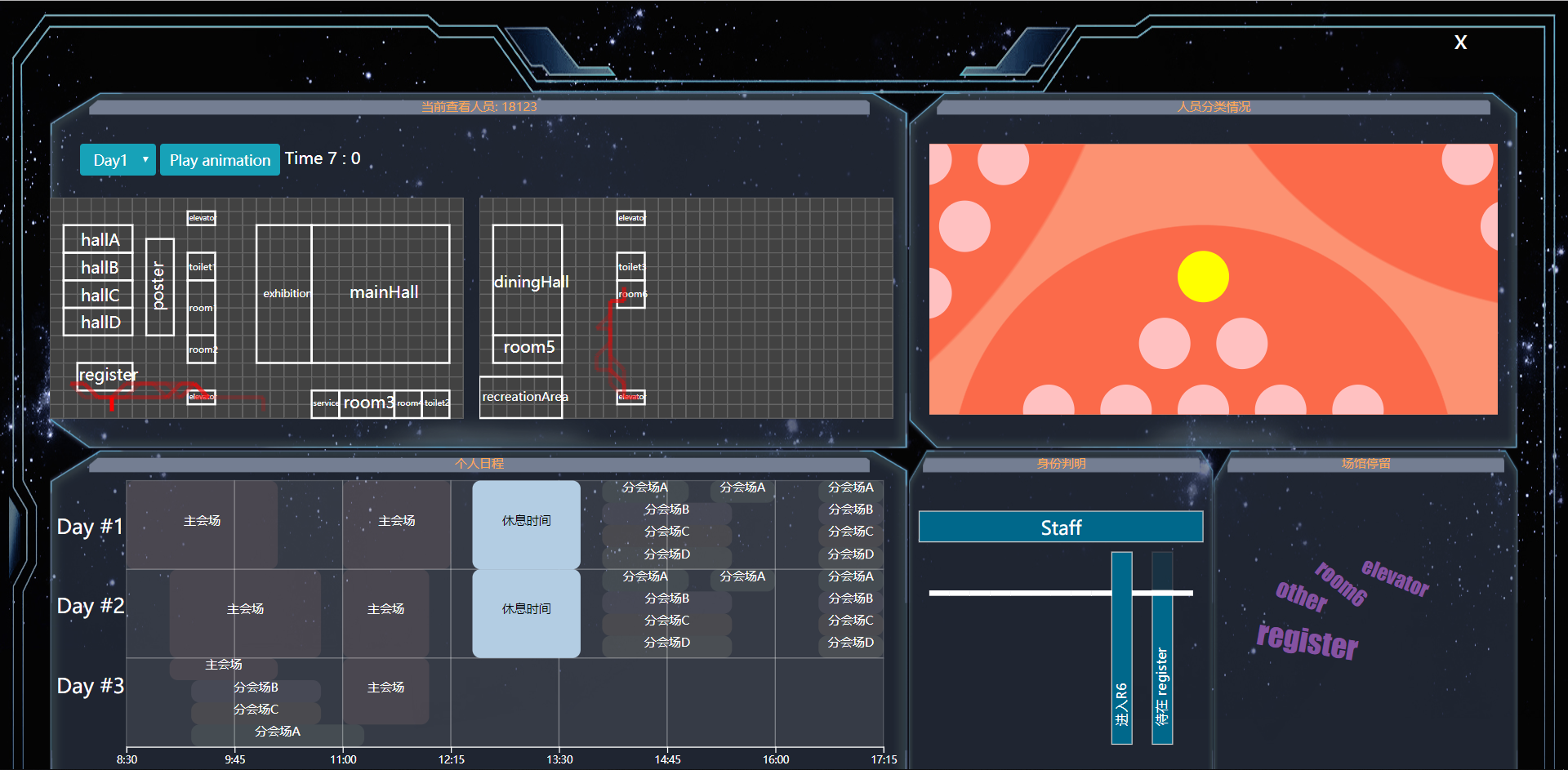Click Day #2 主会场 block near 9:45
The image size is (1568, 770).
[245, 613]
